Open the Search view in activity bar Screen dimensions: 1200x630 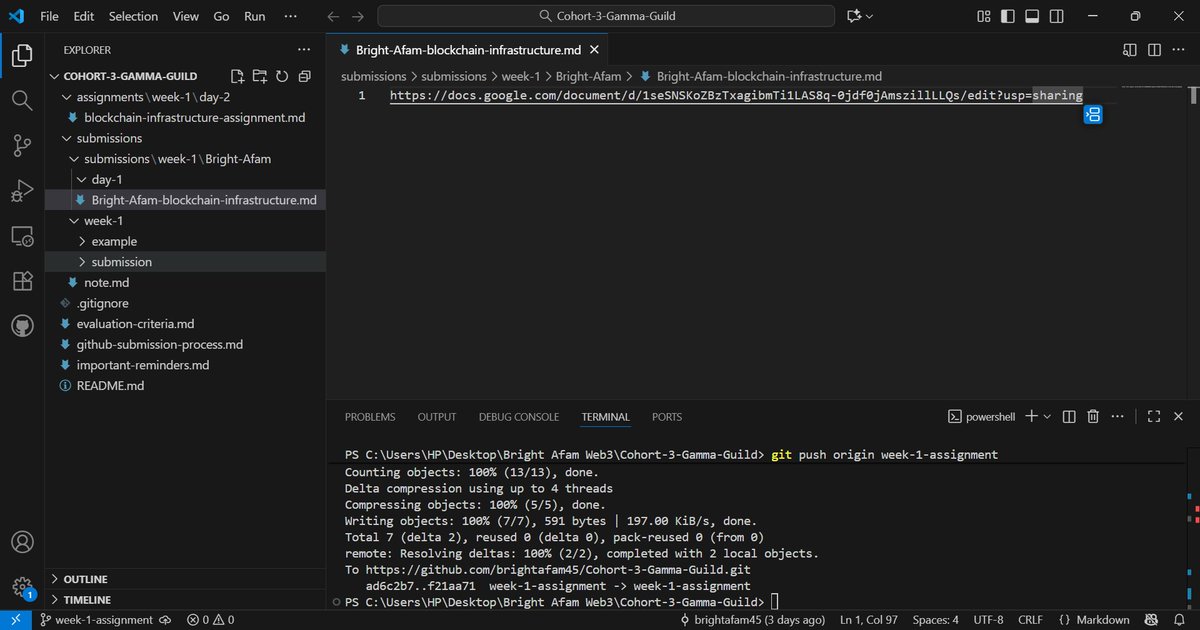[22, 100]
